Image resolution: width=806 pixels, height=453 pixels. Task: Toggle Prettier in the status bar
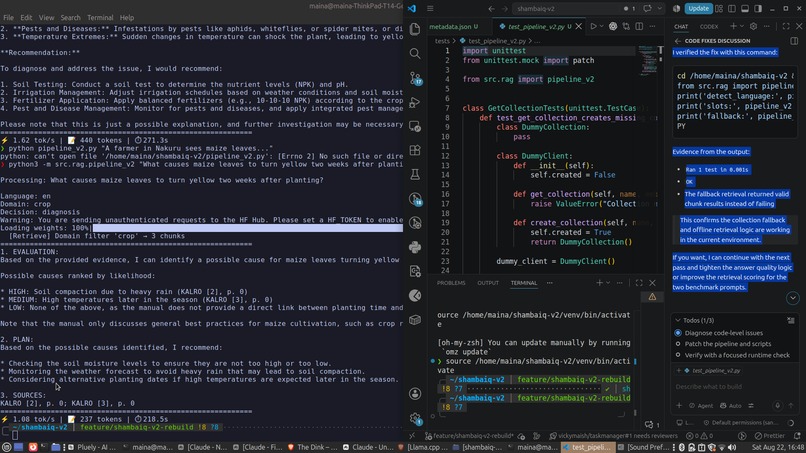[x=770, y=436]
